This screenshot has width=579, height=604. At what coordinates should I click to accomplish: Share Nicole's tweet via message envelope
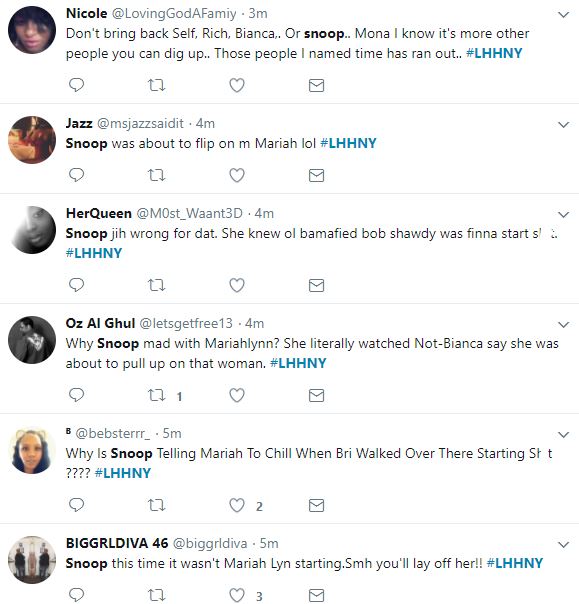316,85
